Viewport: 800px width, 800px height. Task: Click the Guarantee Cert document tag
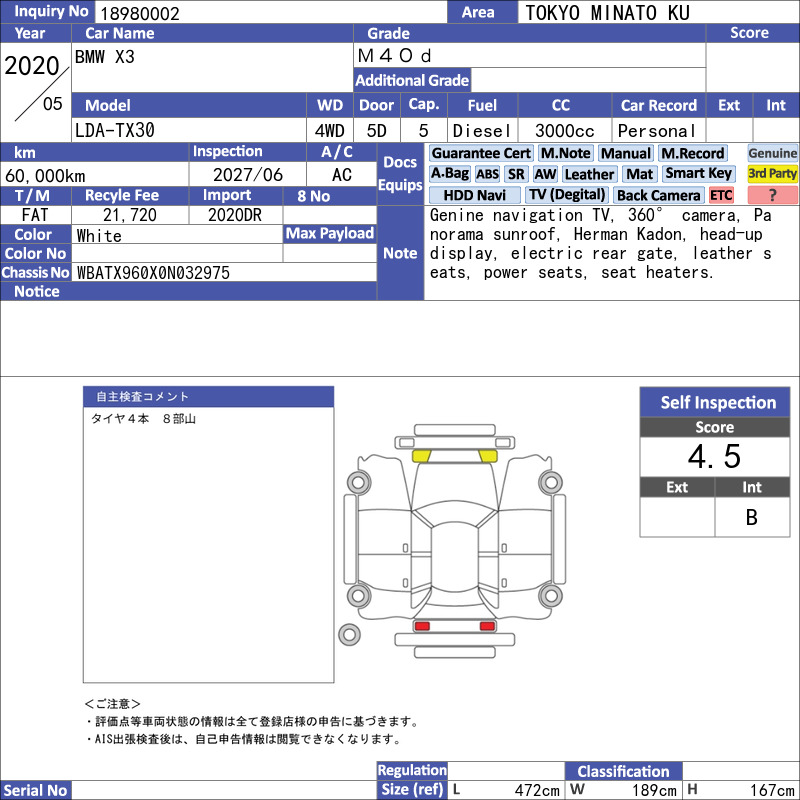(481, 153)
